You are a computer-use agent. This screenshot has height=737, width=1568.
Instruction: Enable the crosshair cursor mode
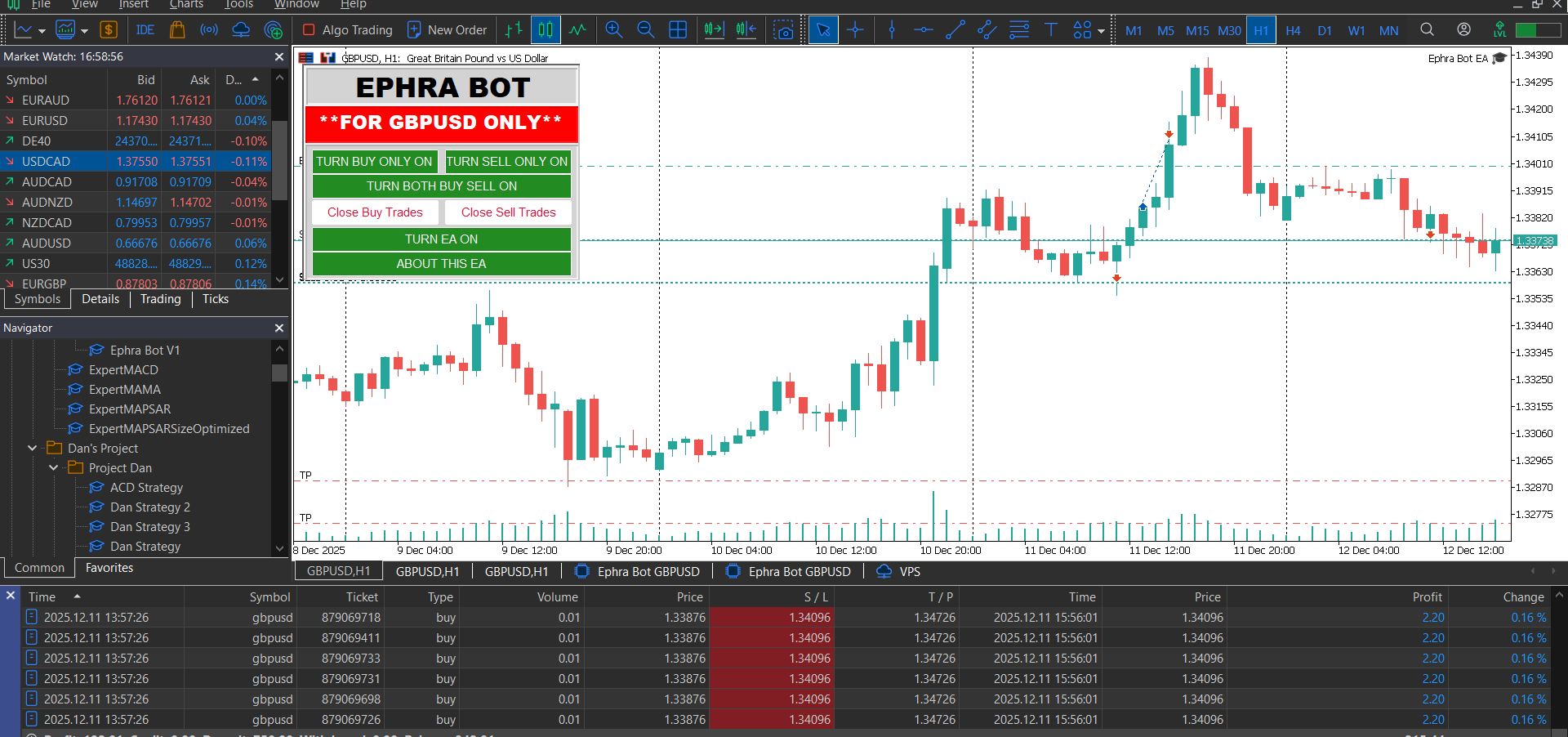pyautogui.click(x=855, y=30)
